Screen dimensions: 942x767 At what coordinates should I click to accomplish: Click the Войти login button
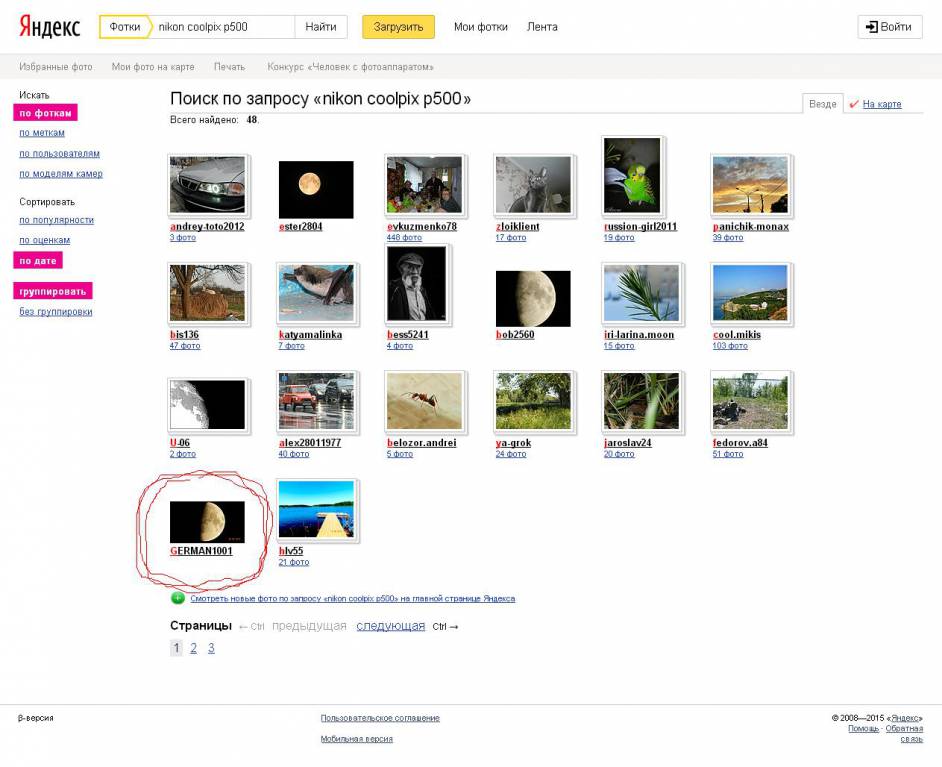889,27
